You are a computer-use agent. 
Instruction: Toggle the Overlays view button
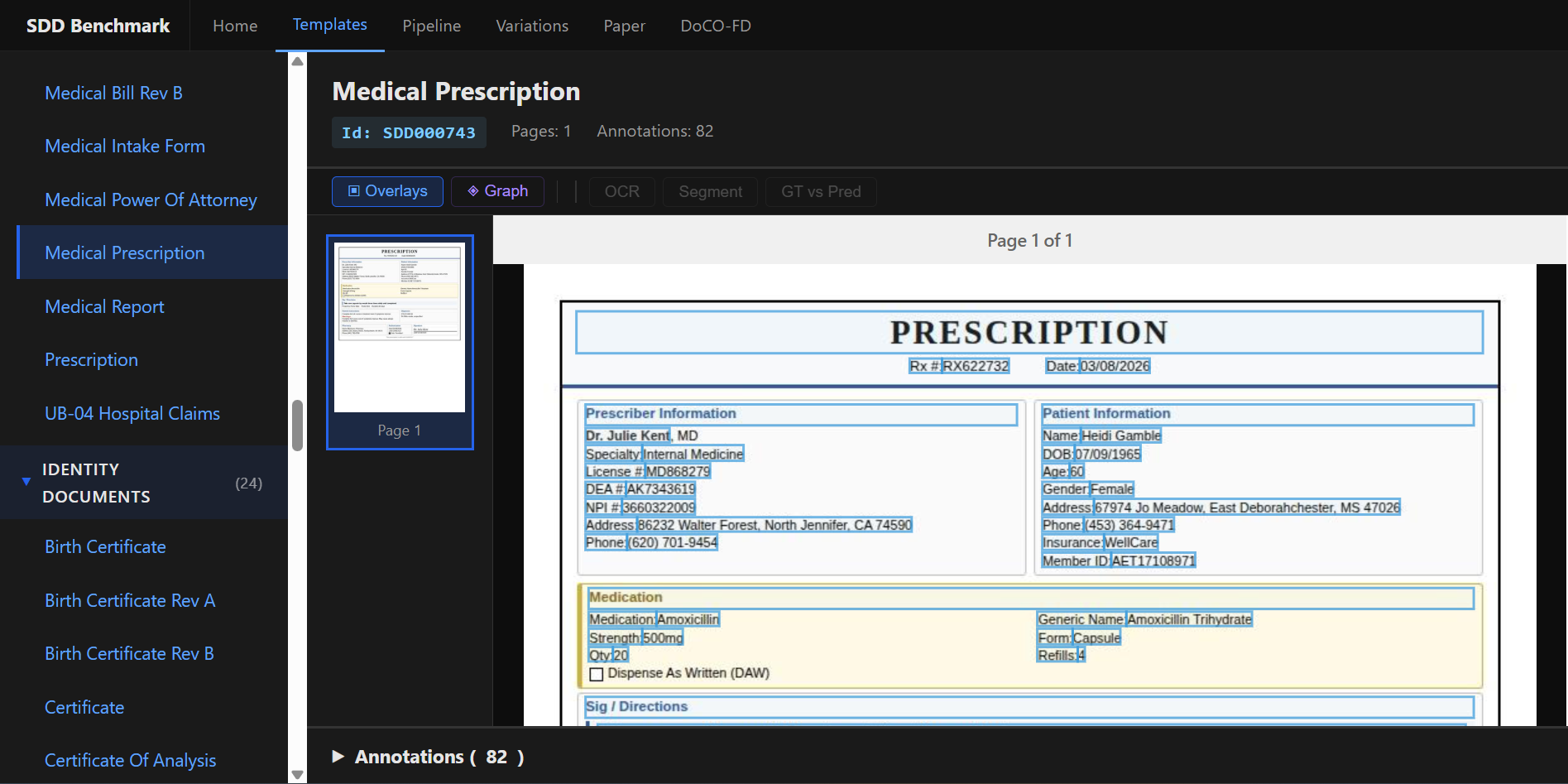[x=387, y=191]
